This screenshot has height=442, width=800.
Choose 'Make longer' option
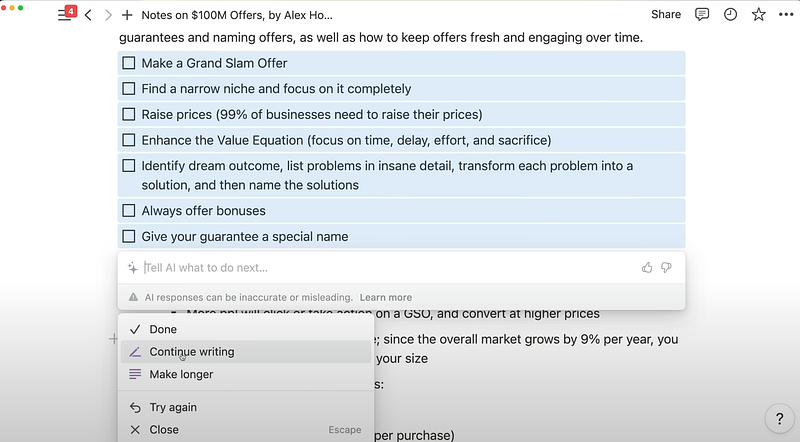(181, 374)
